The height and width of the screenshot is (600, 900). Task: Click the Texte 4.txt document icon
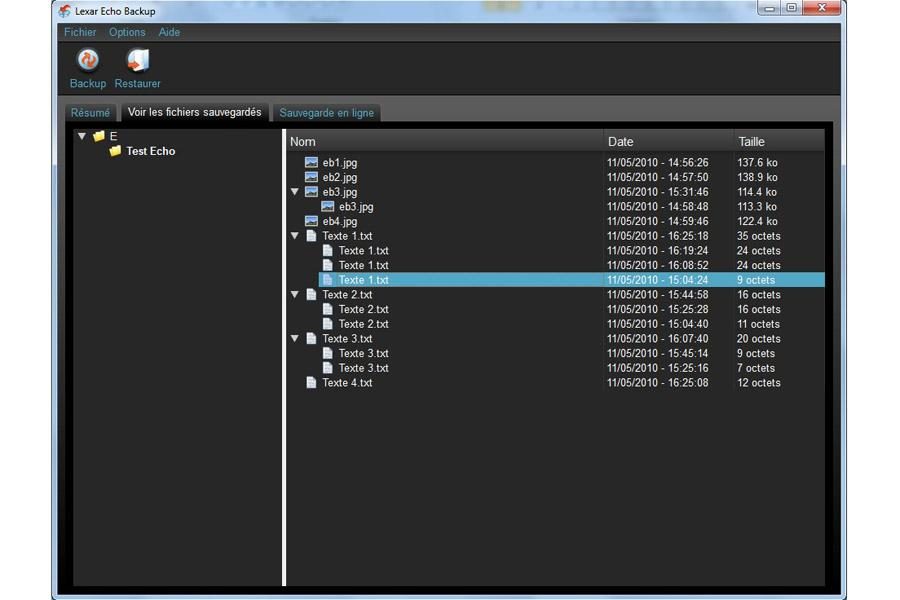311,382
